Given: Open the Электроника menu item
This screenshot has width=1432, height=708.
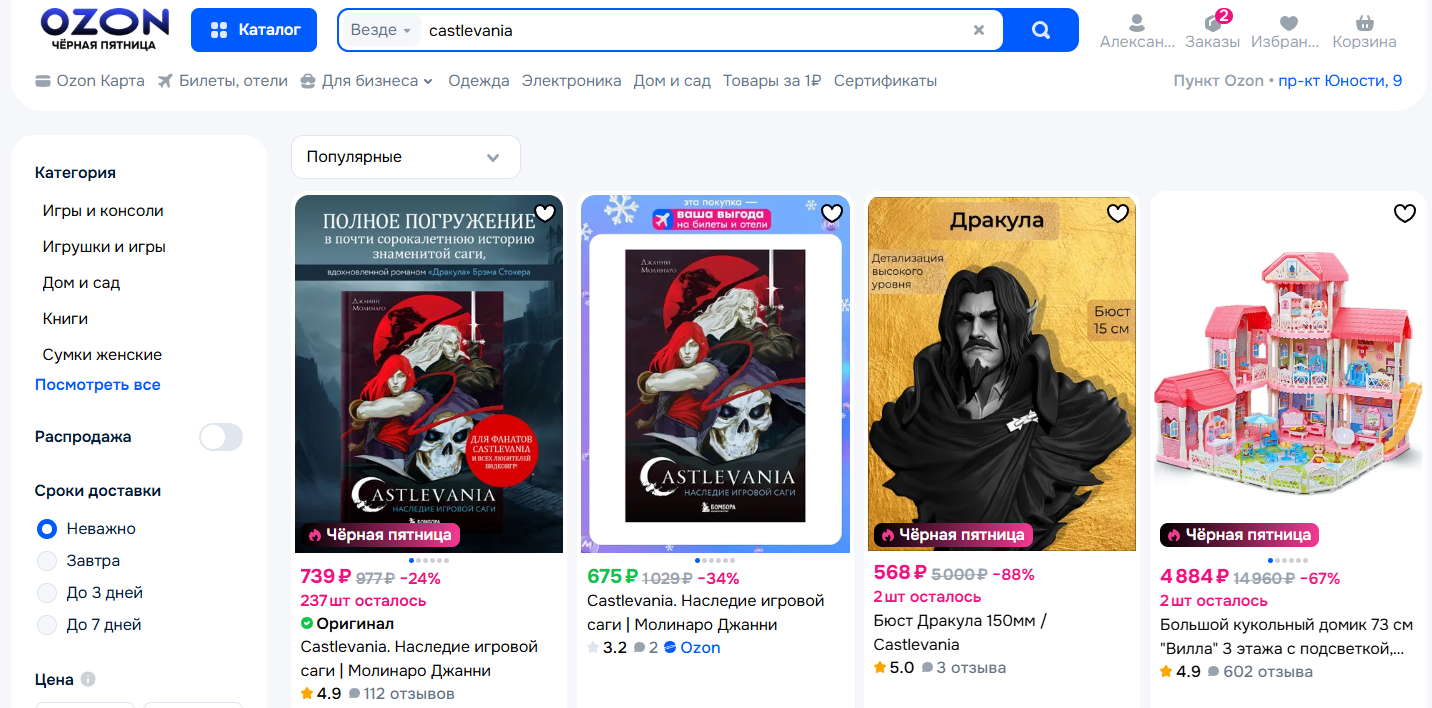Looking at the screenshot, I should click(572, 81).
